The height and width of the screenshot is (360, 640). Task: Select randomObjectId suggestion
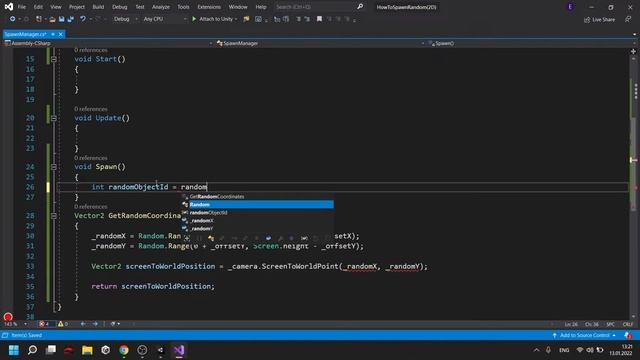point(258,213)
